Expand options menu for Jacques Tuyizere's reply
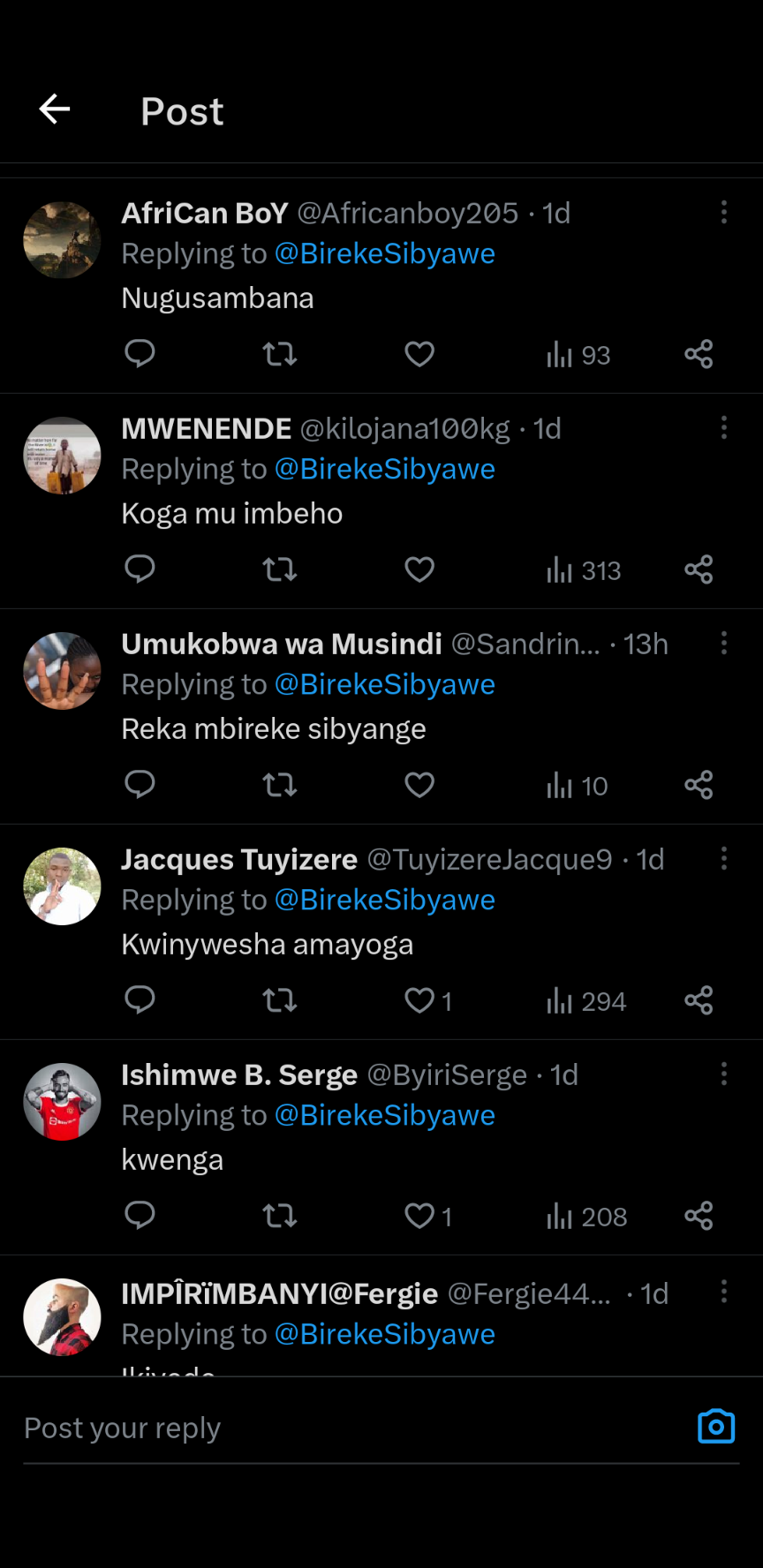The width and height of the screenshot is (763, 1568). 724,858
